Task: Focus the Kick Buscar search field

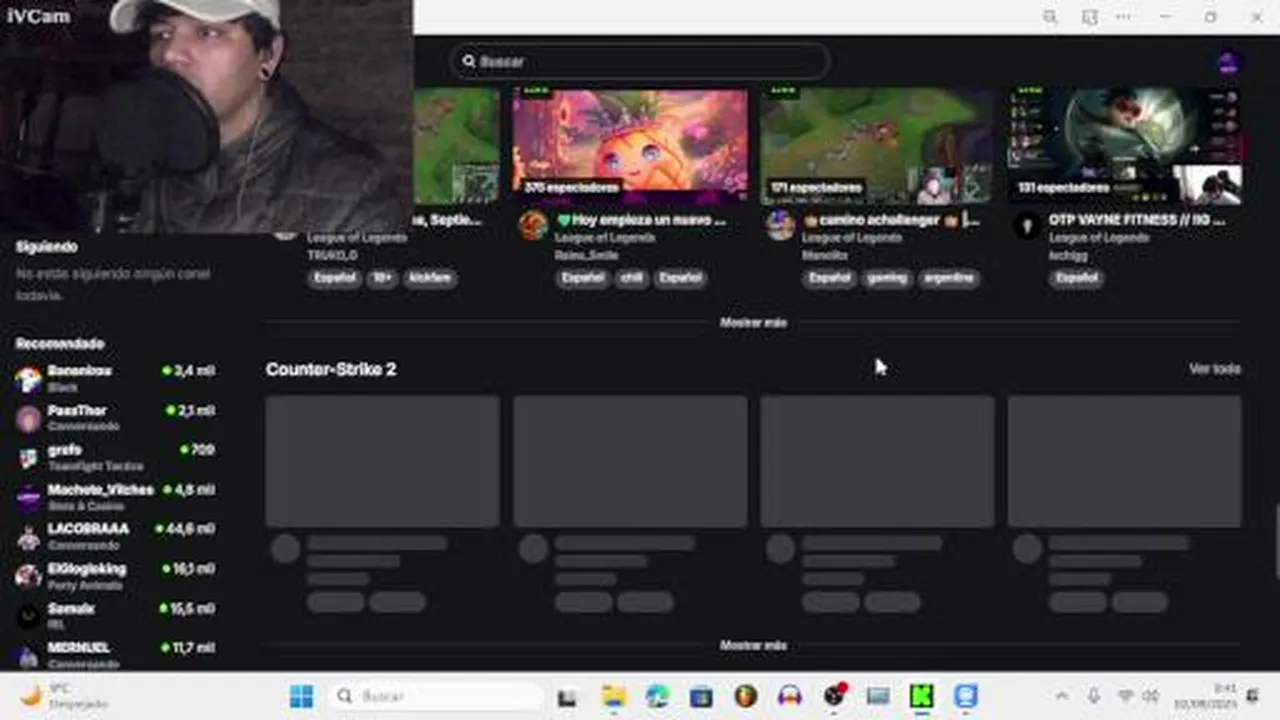Action: (x=639, y=61)
